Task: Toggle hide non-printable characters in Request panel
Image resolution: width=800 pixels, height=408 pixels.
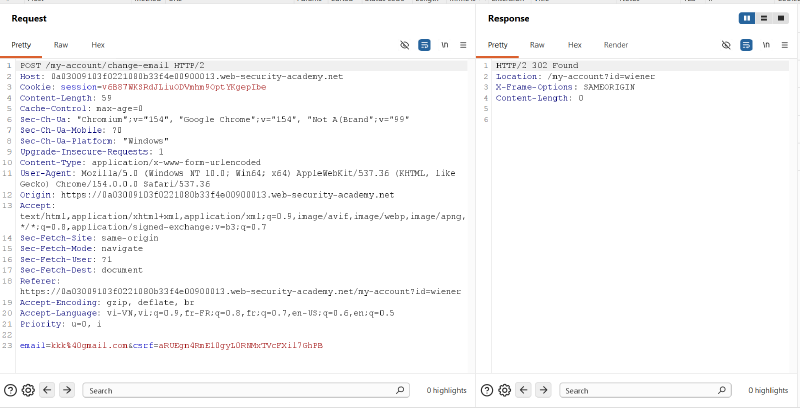Action: point(405,45)
